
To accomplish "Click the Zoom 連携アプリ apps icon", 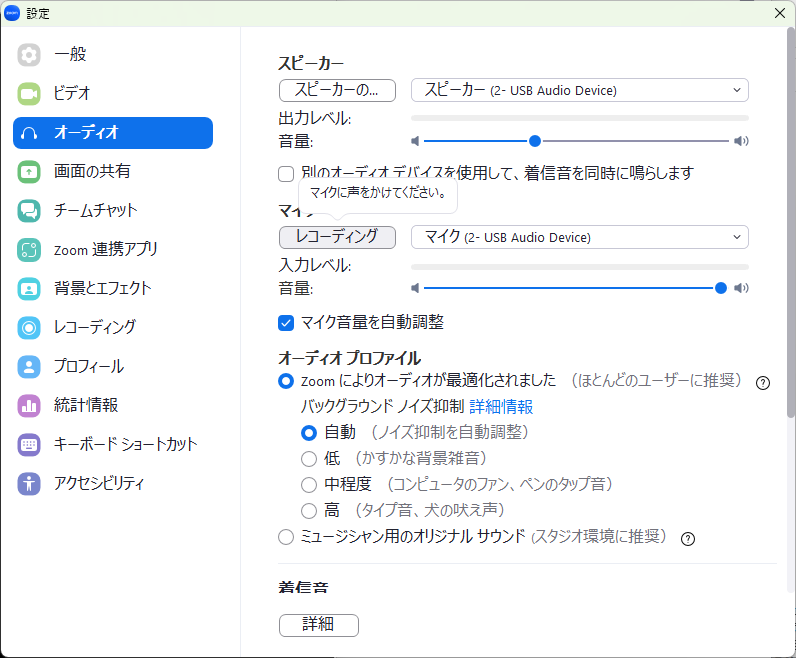I will click(x=29, y=250).
